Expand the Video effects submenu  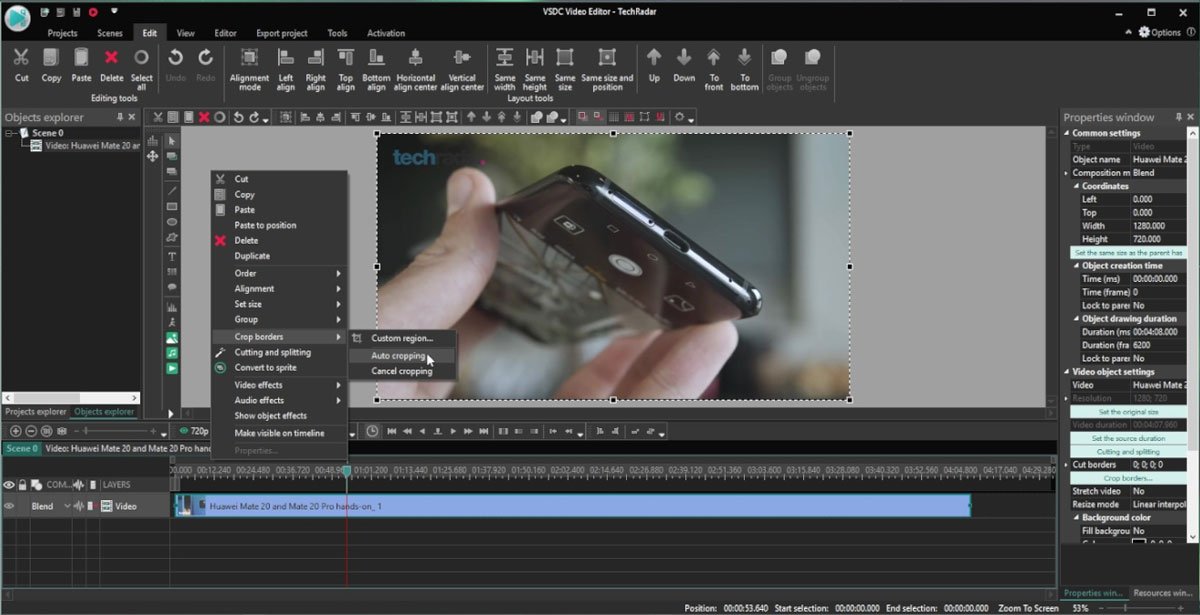pyautogui.click(x=279, y=385)
